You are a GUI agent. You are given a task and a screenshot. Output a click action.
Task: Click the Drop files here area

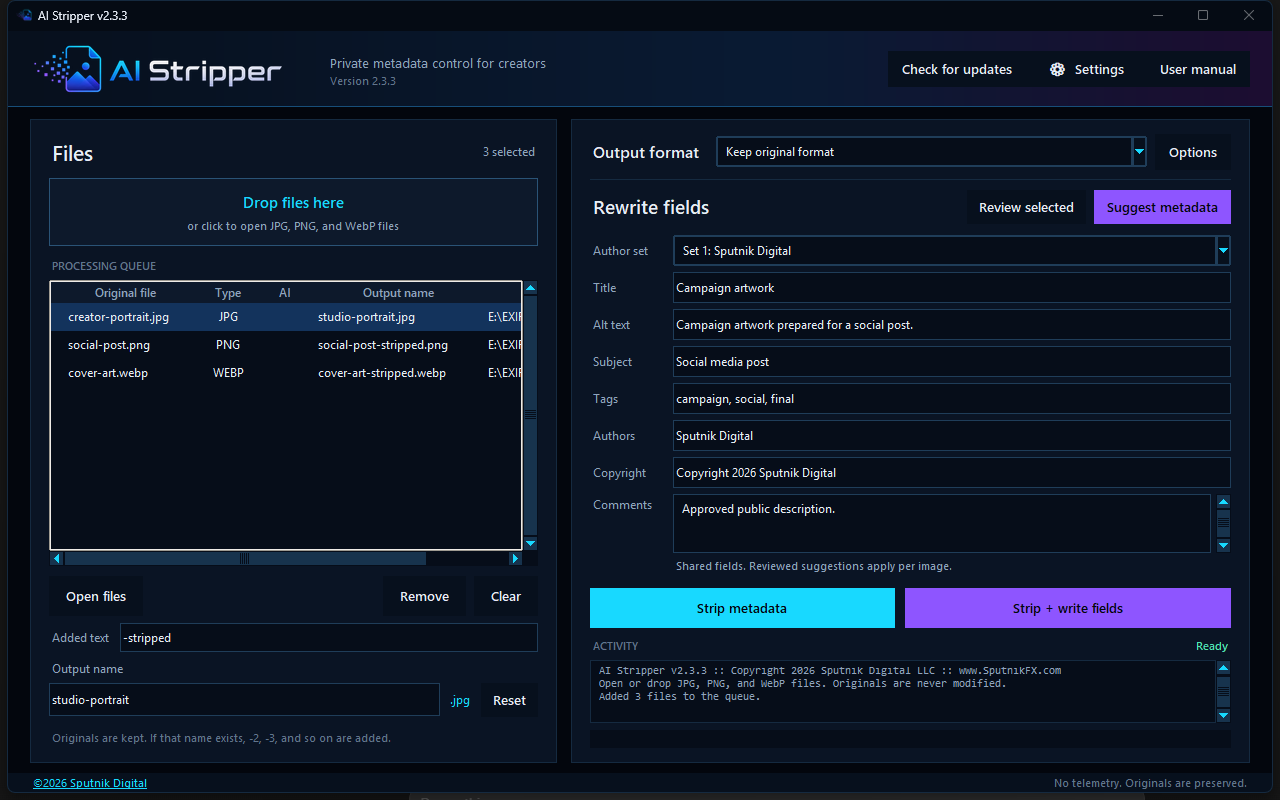(x=293, y=212)
